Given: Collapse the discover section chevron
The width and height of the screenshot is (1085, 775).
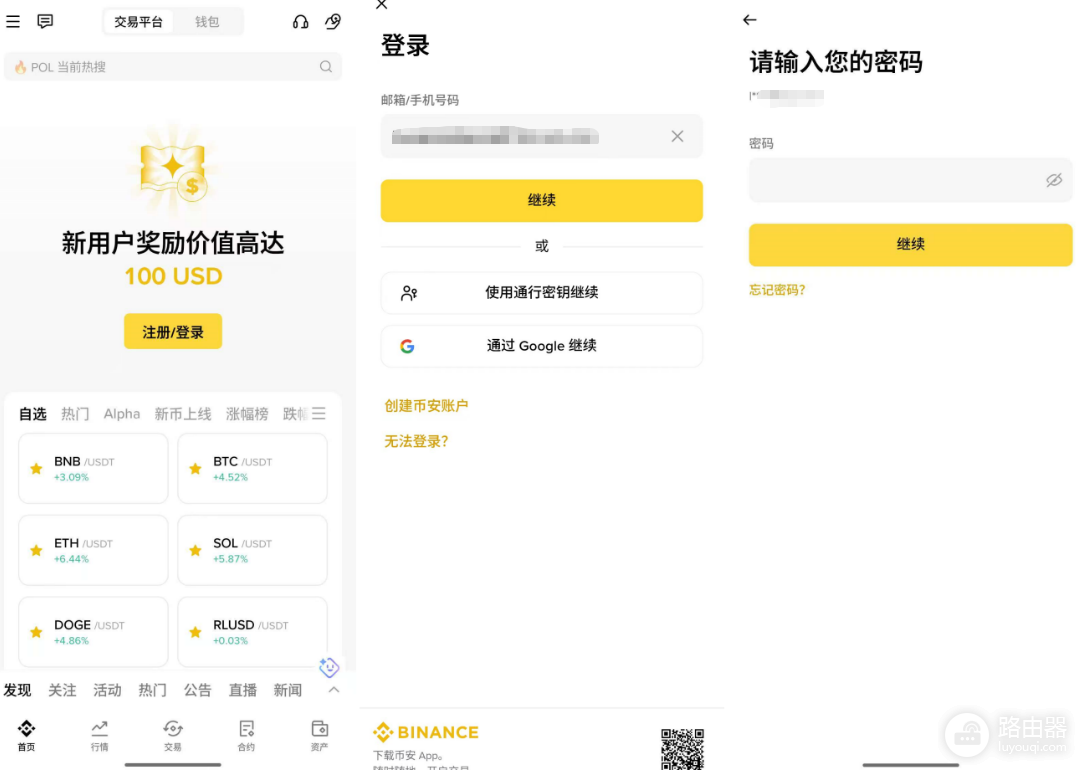Looking at the screenshot, I should pos(334,690).
